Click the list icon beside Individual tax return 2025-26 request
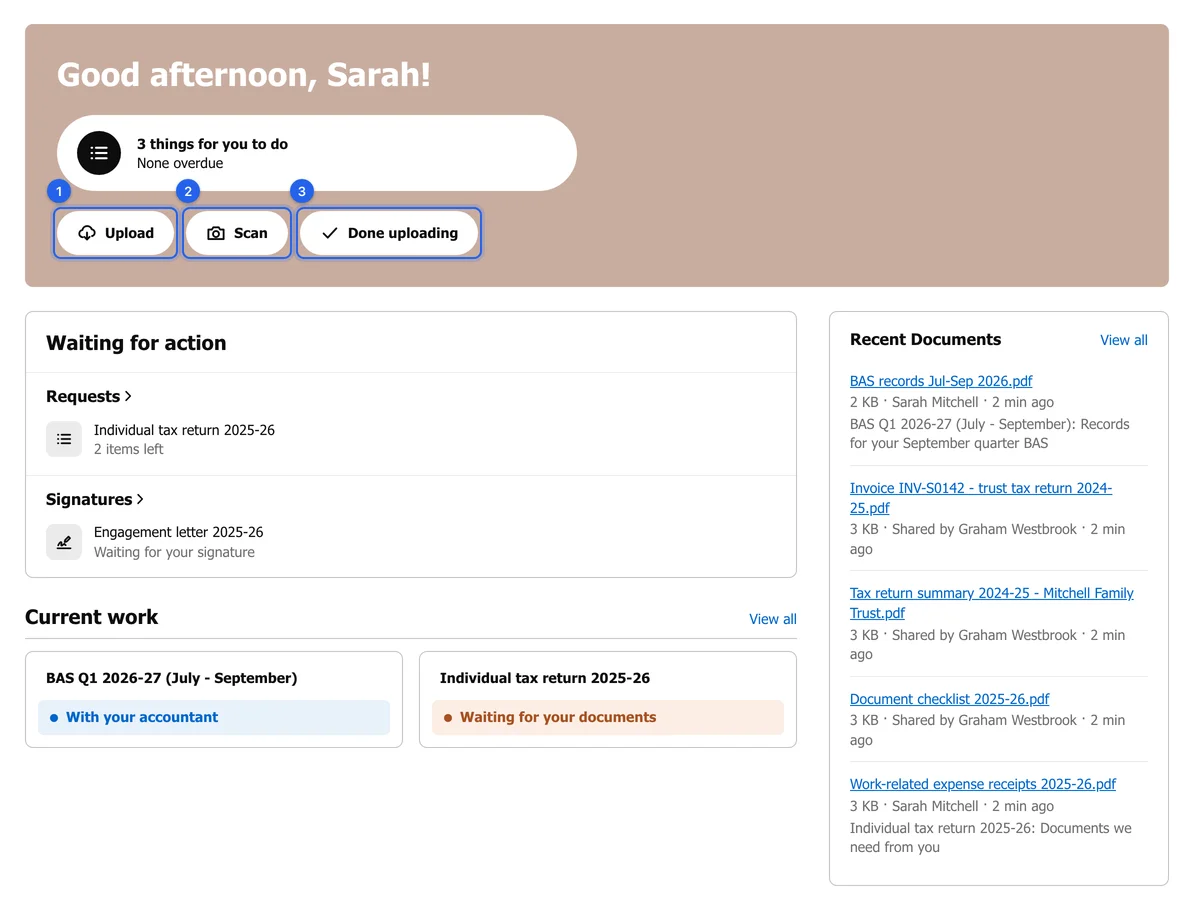 pos(64,439)
